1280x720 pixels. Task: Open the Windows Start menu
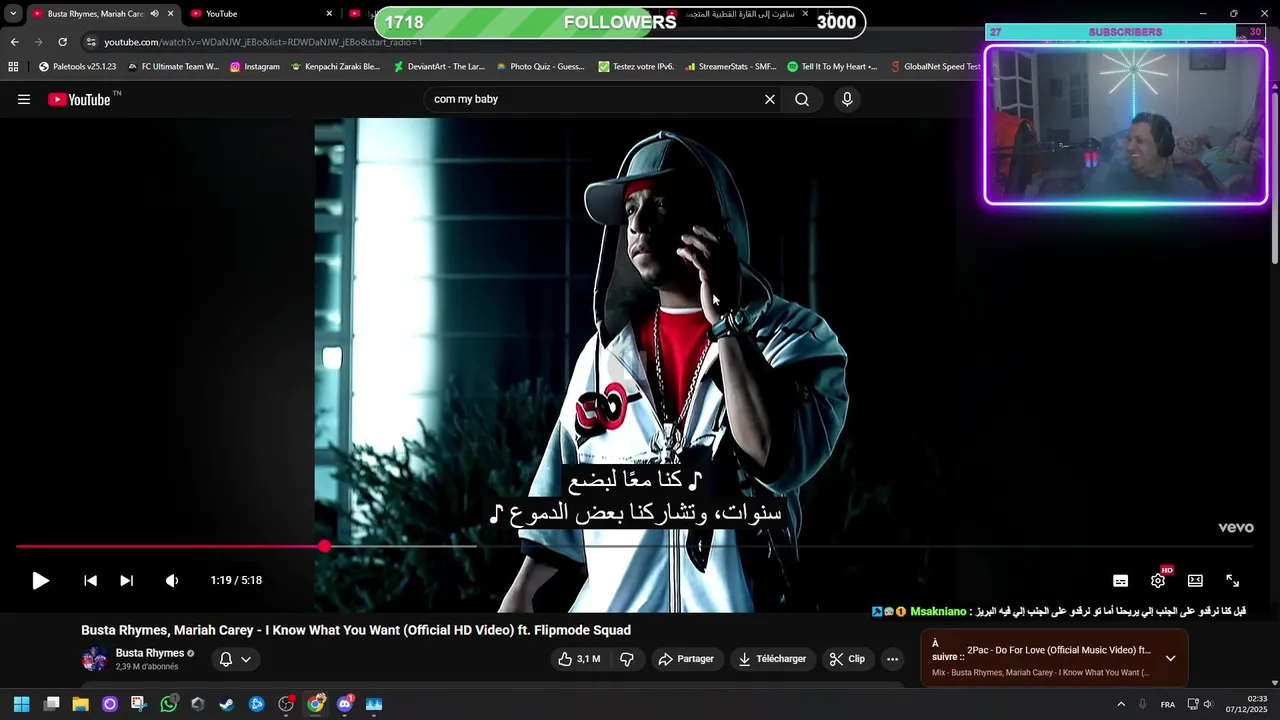pyautogui.click(x=21, y=704)
